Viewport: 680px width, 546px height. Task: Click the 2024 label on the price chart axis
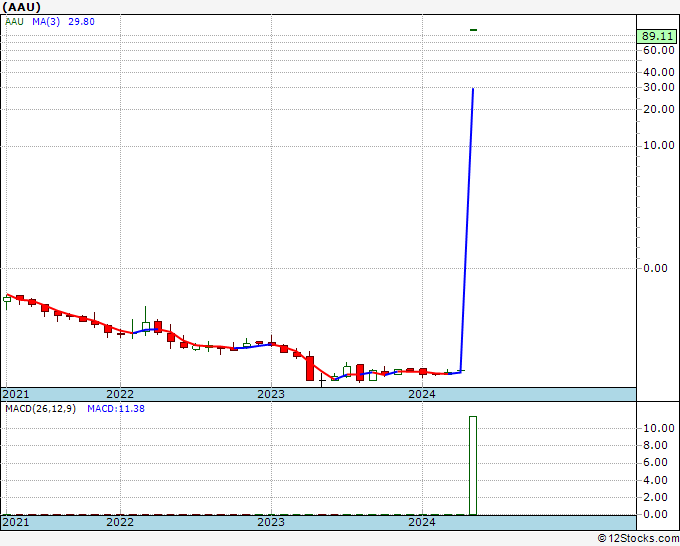coord(422,394)
